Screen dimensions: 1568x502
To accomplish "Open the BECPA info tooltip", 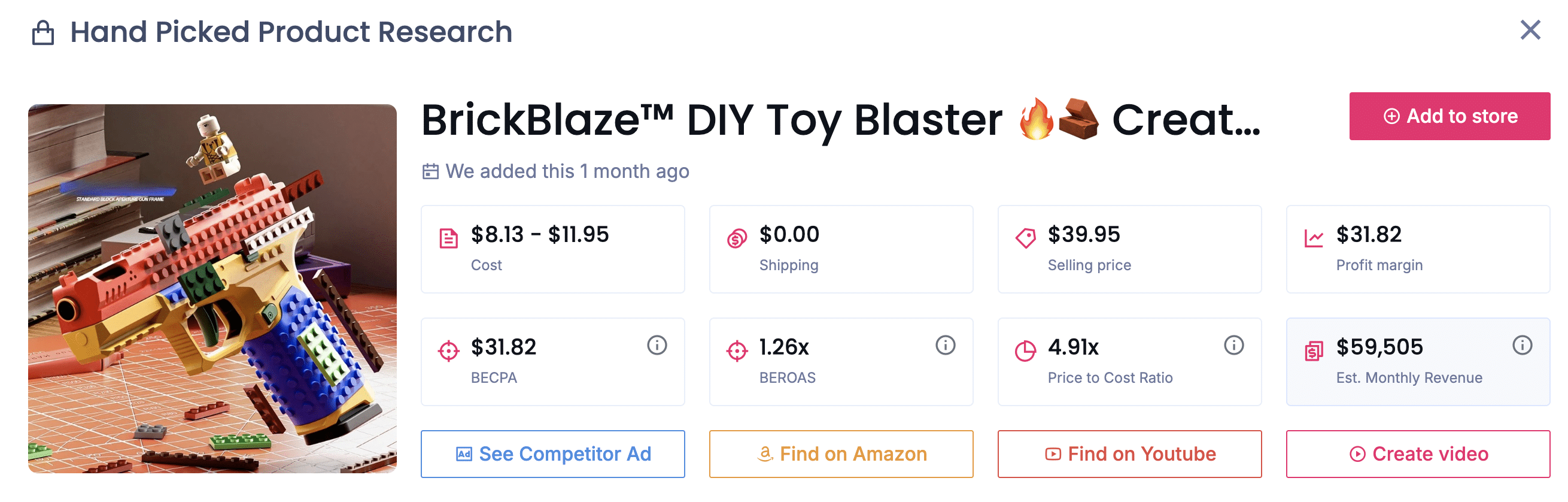I will [x=655, y=347].
